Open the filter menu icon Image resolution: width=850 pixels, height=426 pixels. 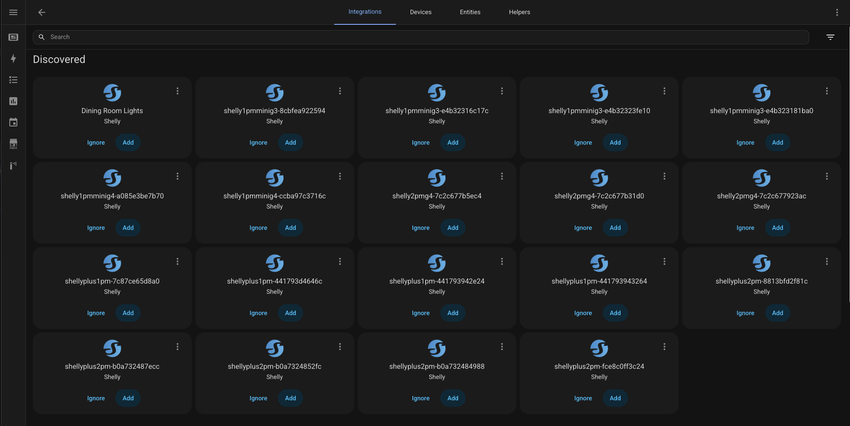830,37
